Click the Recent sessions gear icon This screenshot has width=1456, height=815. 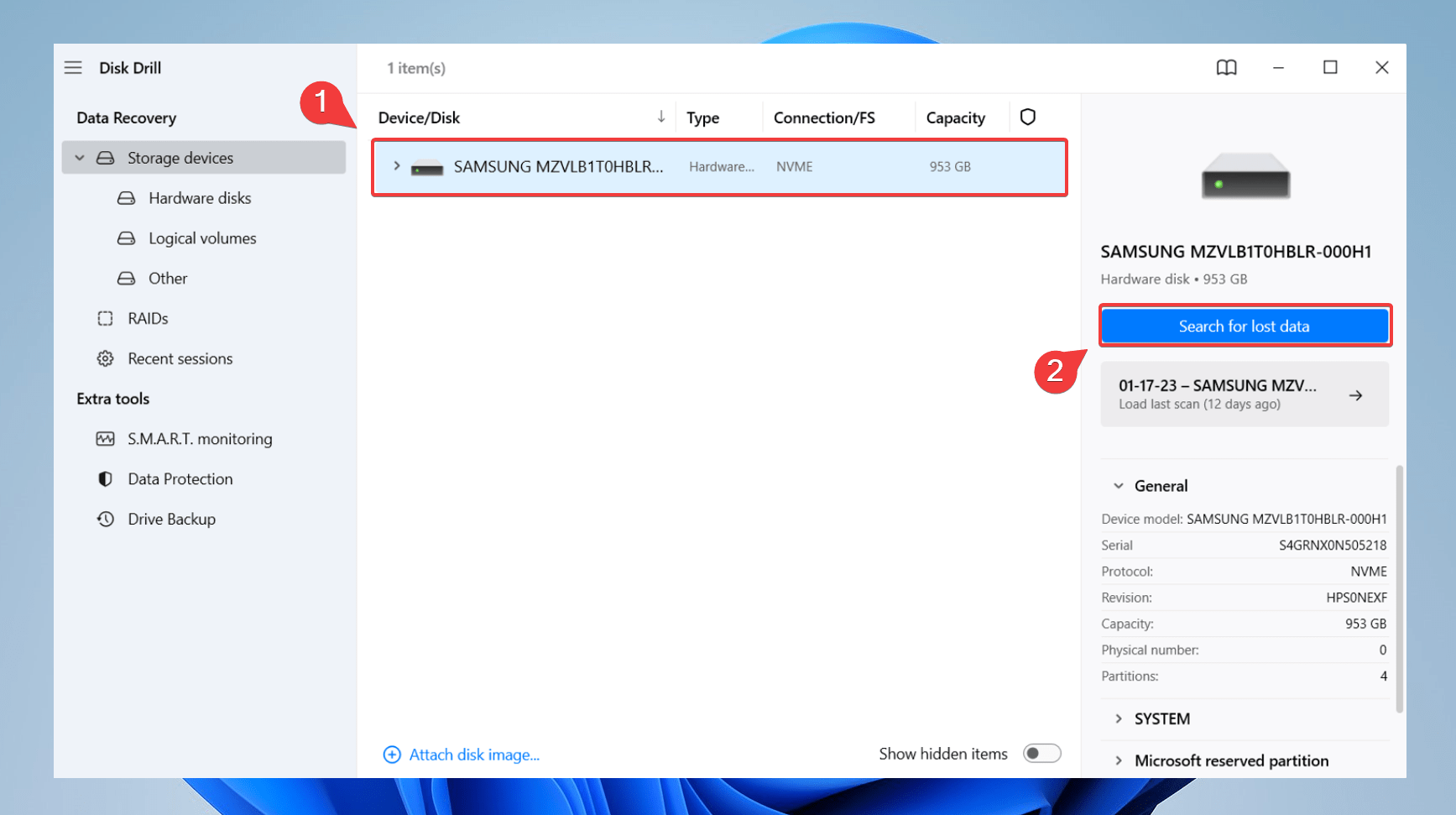click(x=105, y=358)
